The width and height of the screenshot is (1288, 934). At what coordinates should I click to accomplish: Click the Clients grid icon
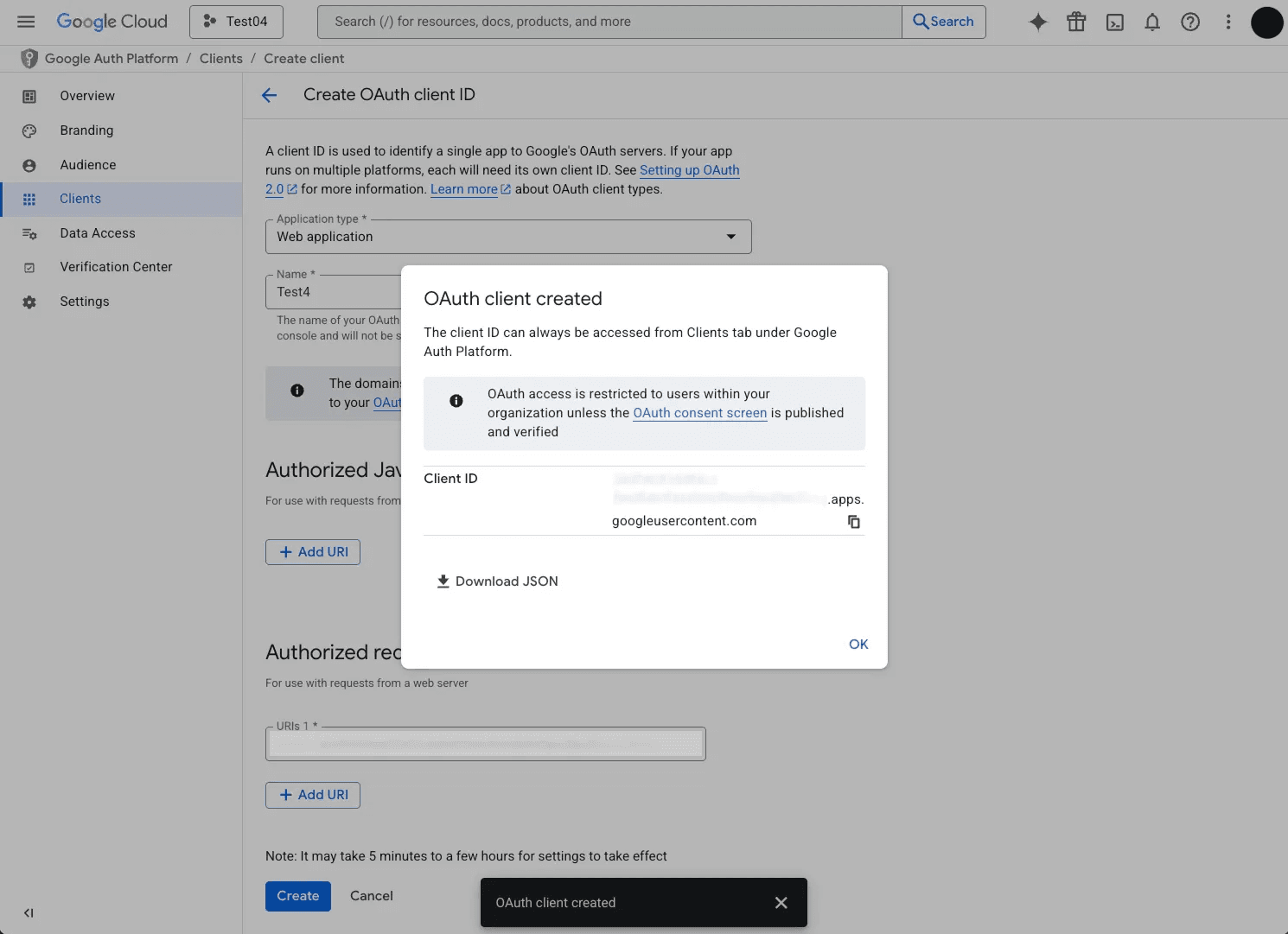tap(29, 199)
